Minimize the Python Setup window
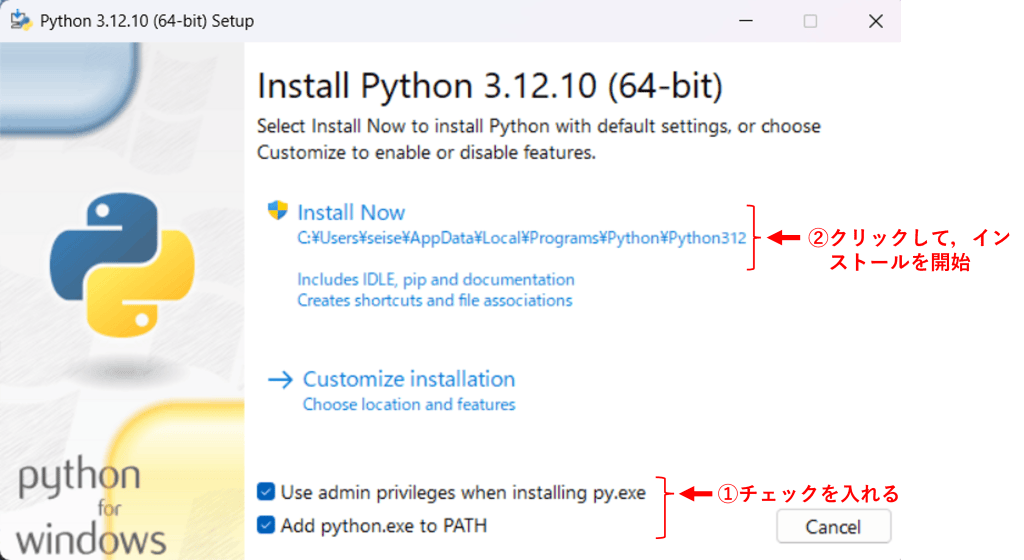This screenshot has height=560, width=1024. (746, 21)
